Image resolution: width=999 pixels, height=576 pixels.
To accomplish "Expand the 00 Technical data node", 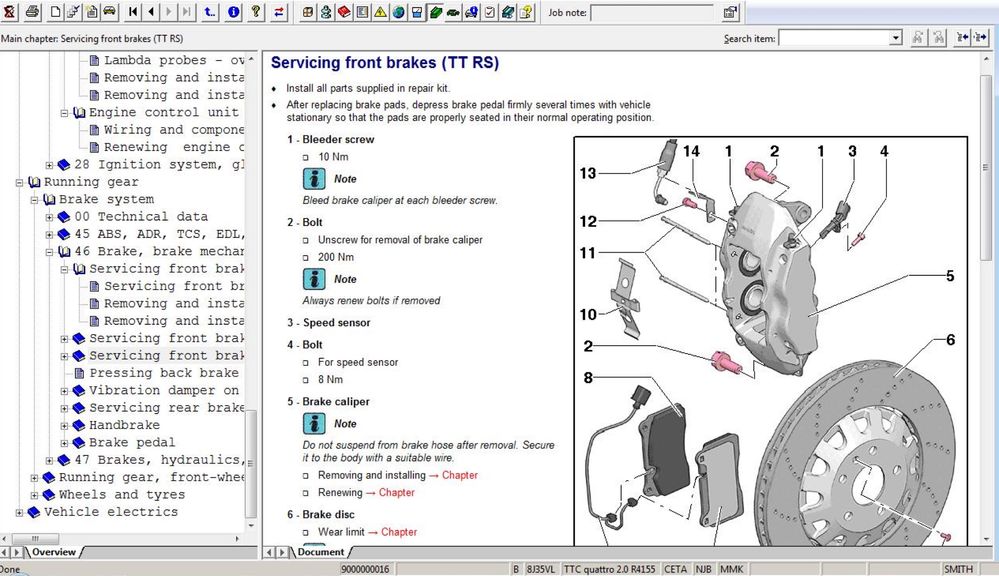I will tap(49, 217).
